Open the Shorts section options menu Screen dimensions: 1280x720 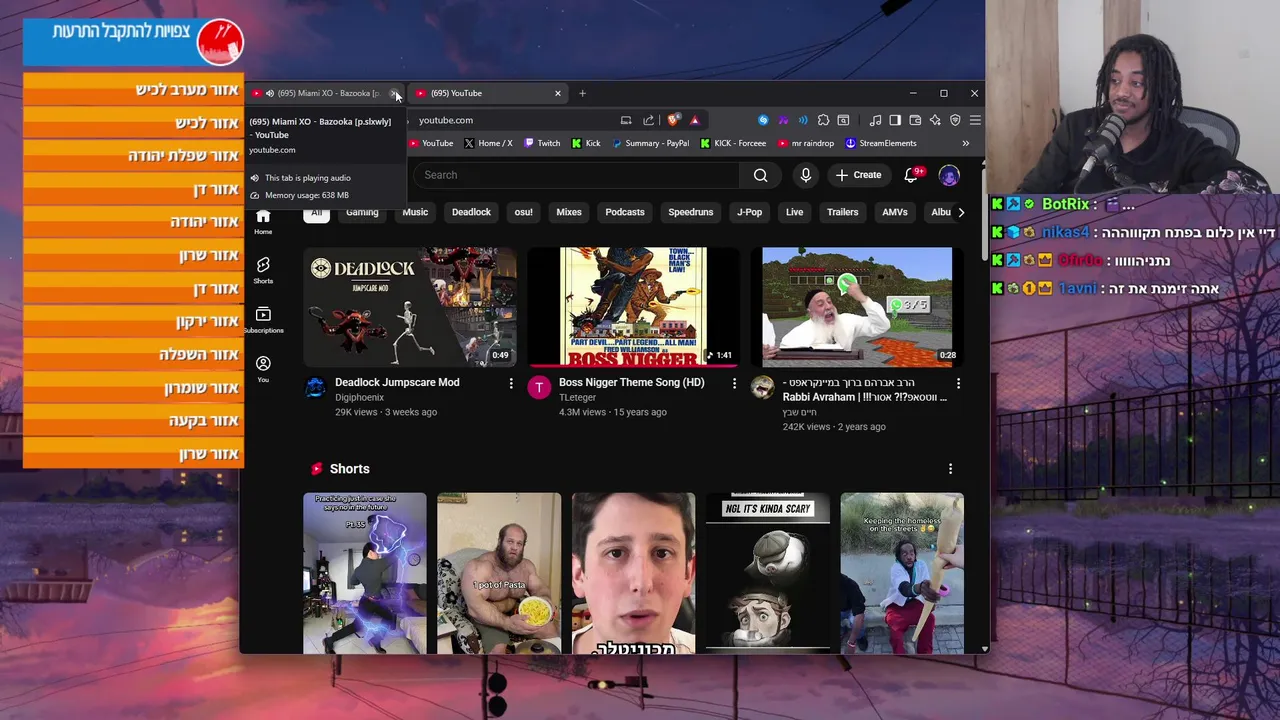(950, 468)
